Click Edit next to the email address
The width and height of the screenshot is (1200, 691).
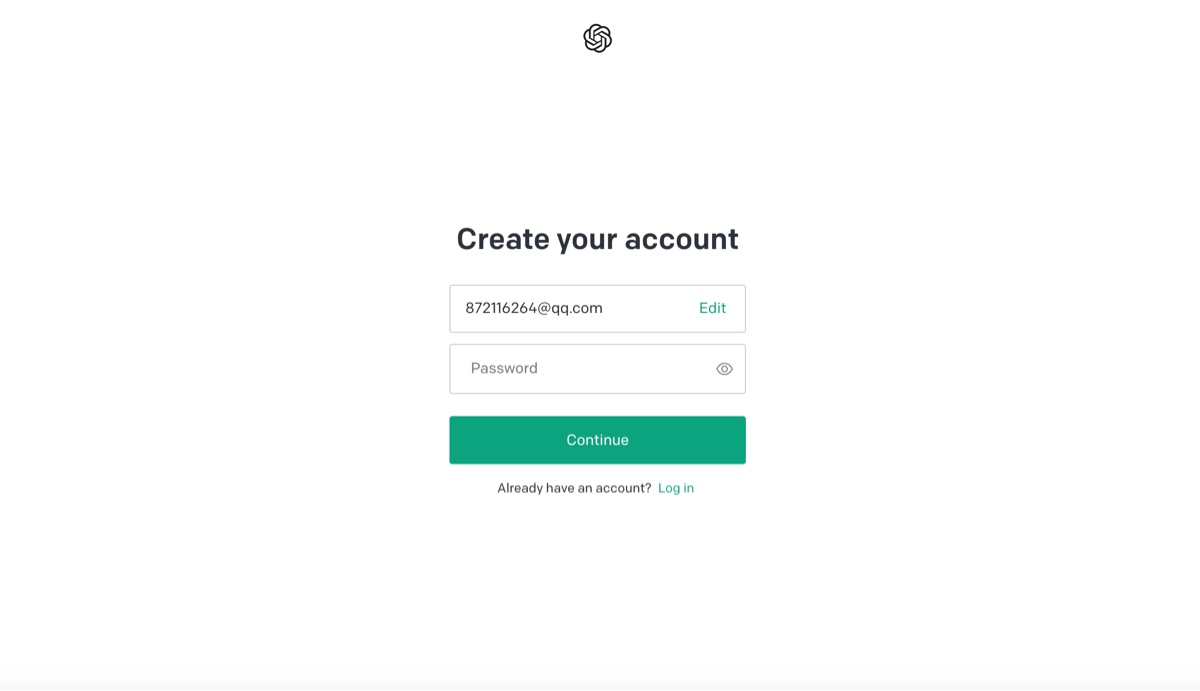712,308
